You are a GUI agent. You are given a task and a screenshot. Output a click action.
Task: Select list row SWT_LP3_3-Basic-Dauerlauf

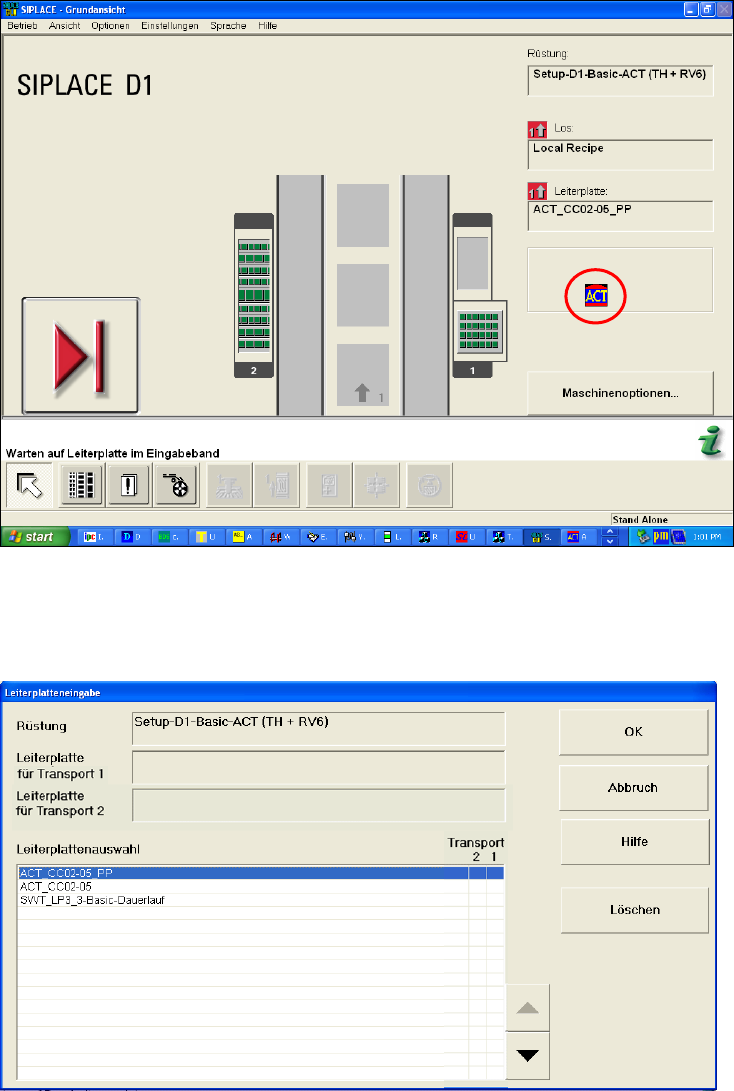260,900
